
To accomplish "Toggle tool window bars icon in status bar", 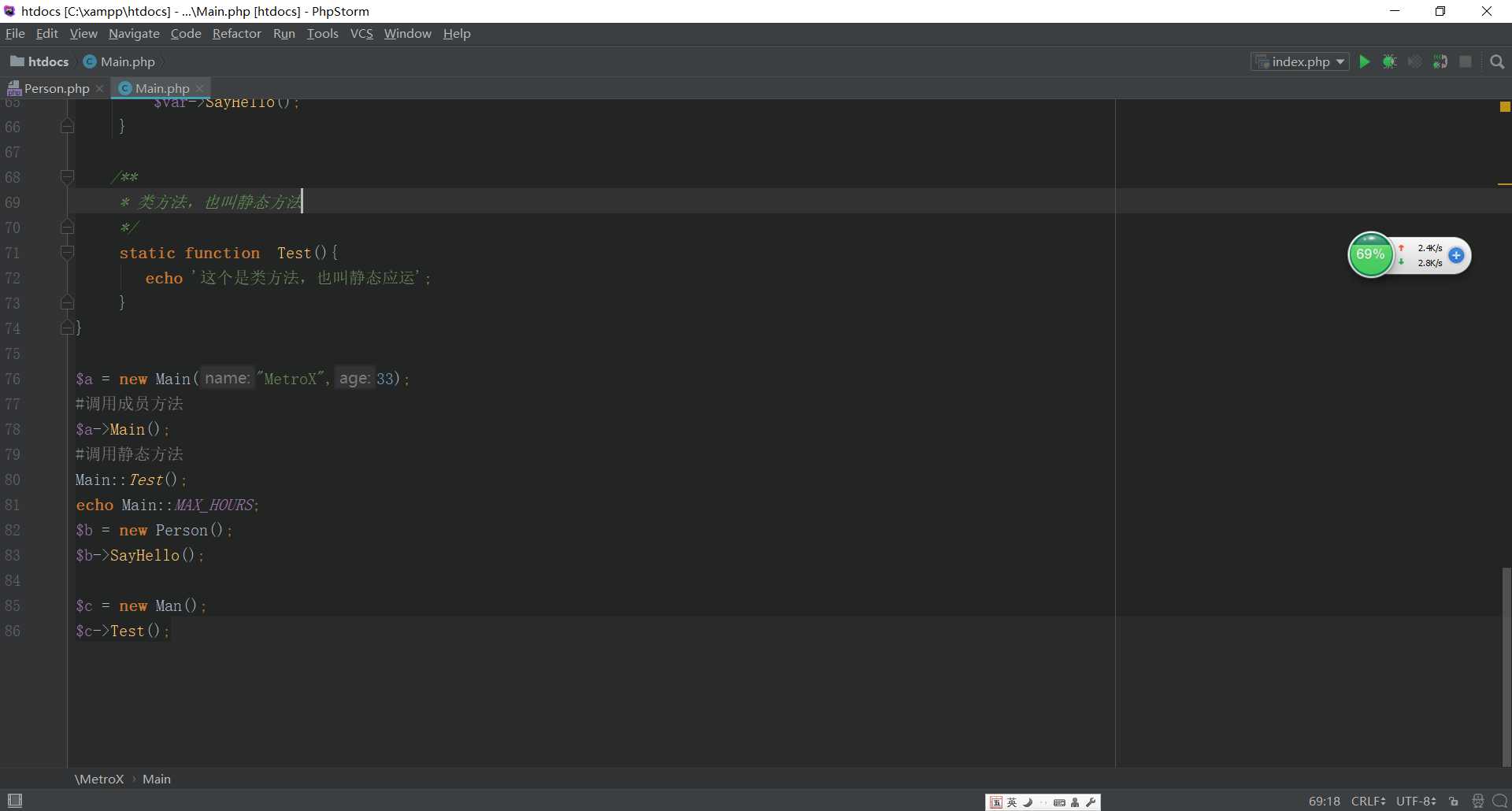I will (15, 800).
